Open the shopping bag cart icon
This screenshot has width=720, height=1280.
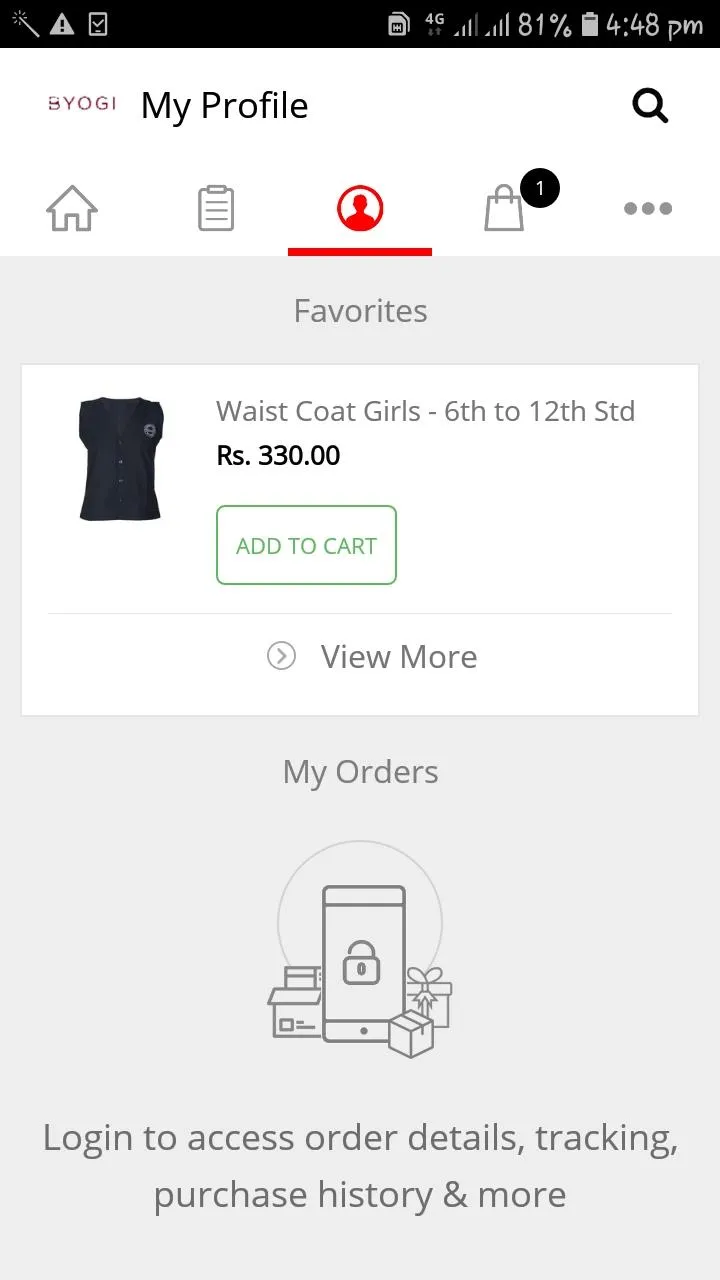point(504,210)
